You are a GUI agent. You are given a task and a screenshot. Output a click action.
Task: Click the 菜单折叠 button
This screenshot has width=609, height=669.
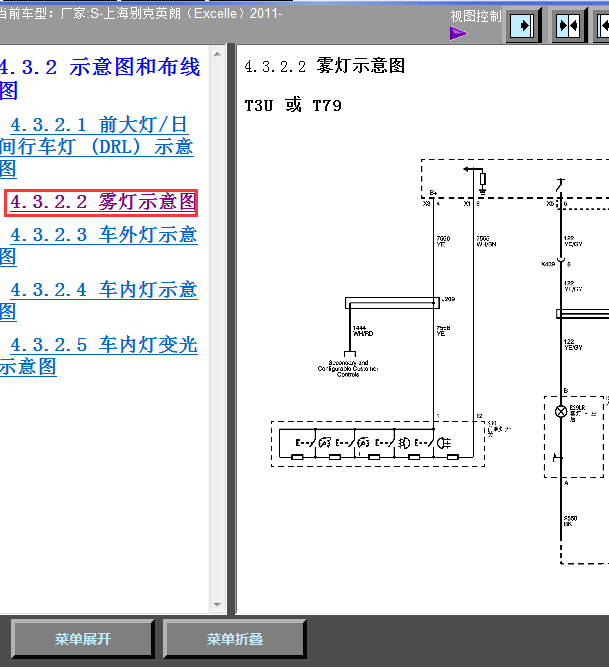[234, 639]
